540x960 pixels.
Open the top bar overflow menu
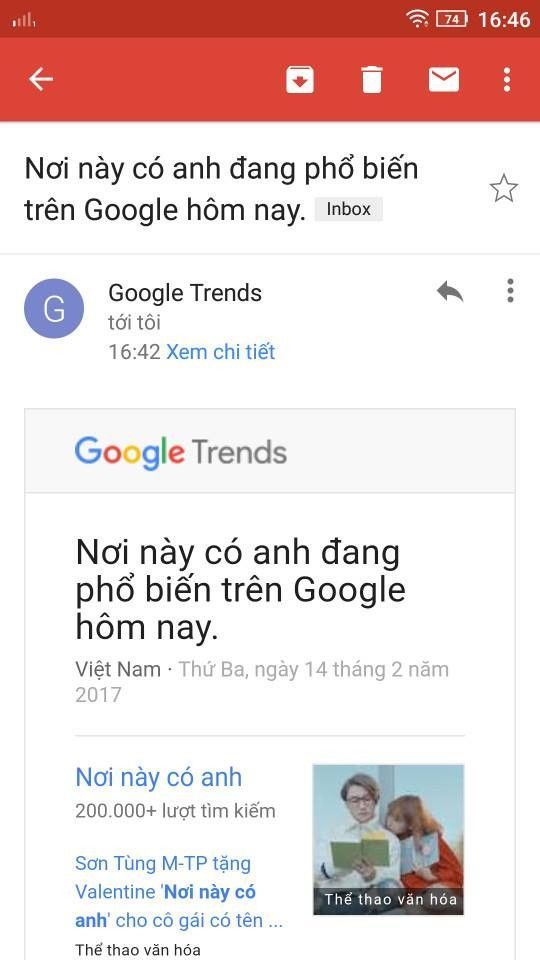tap(506, 80)
